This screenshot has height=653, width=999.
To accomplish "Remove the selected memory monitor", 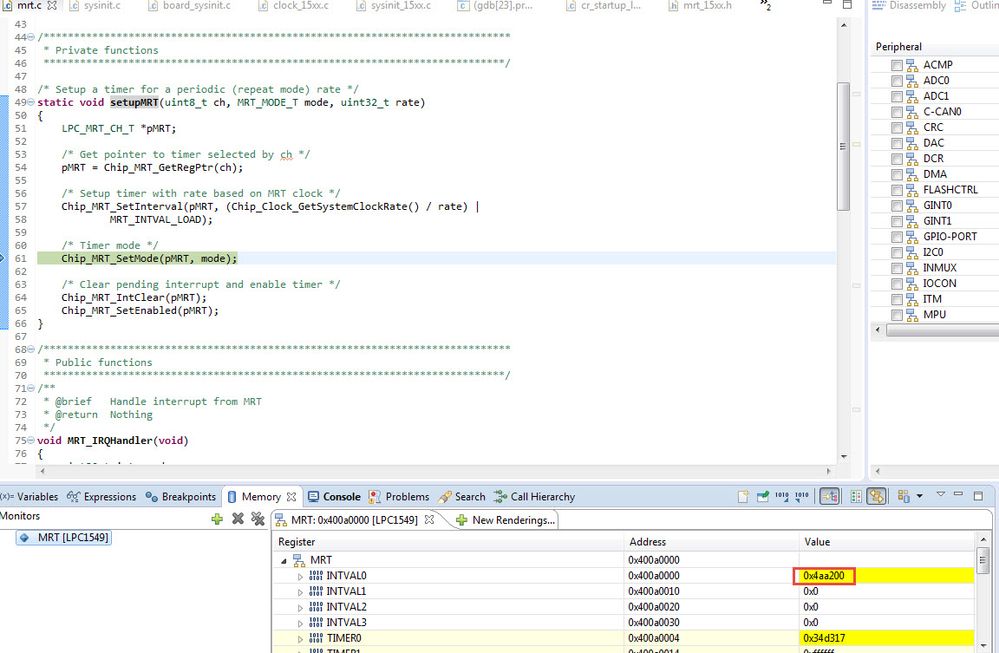I will tap(238, 519).
